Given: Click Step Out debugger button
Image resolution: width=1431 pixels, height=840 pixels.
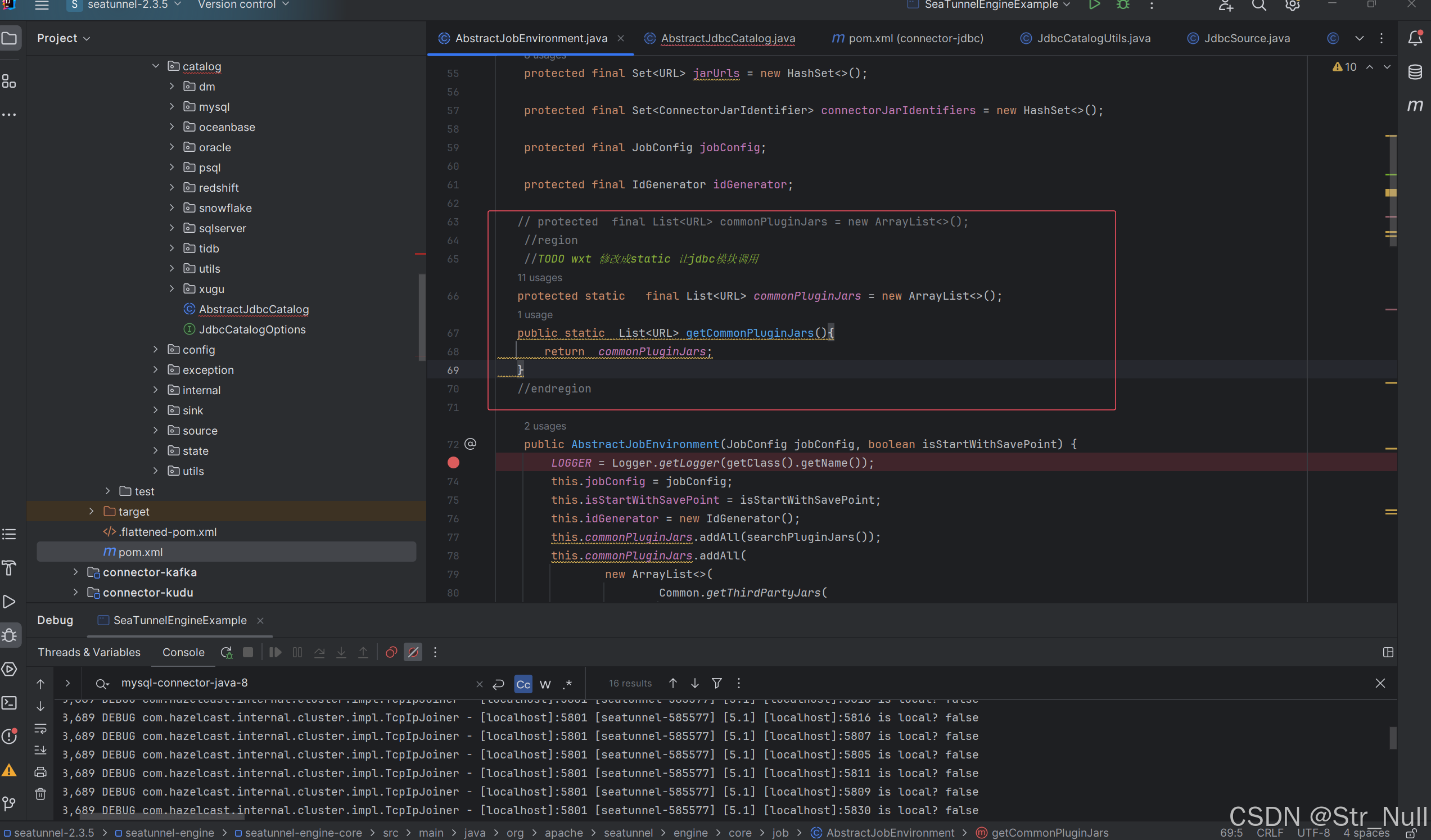Looking at the screenshot, I should coord(363,653).
